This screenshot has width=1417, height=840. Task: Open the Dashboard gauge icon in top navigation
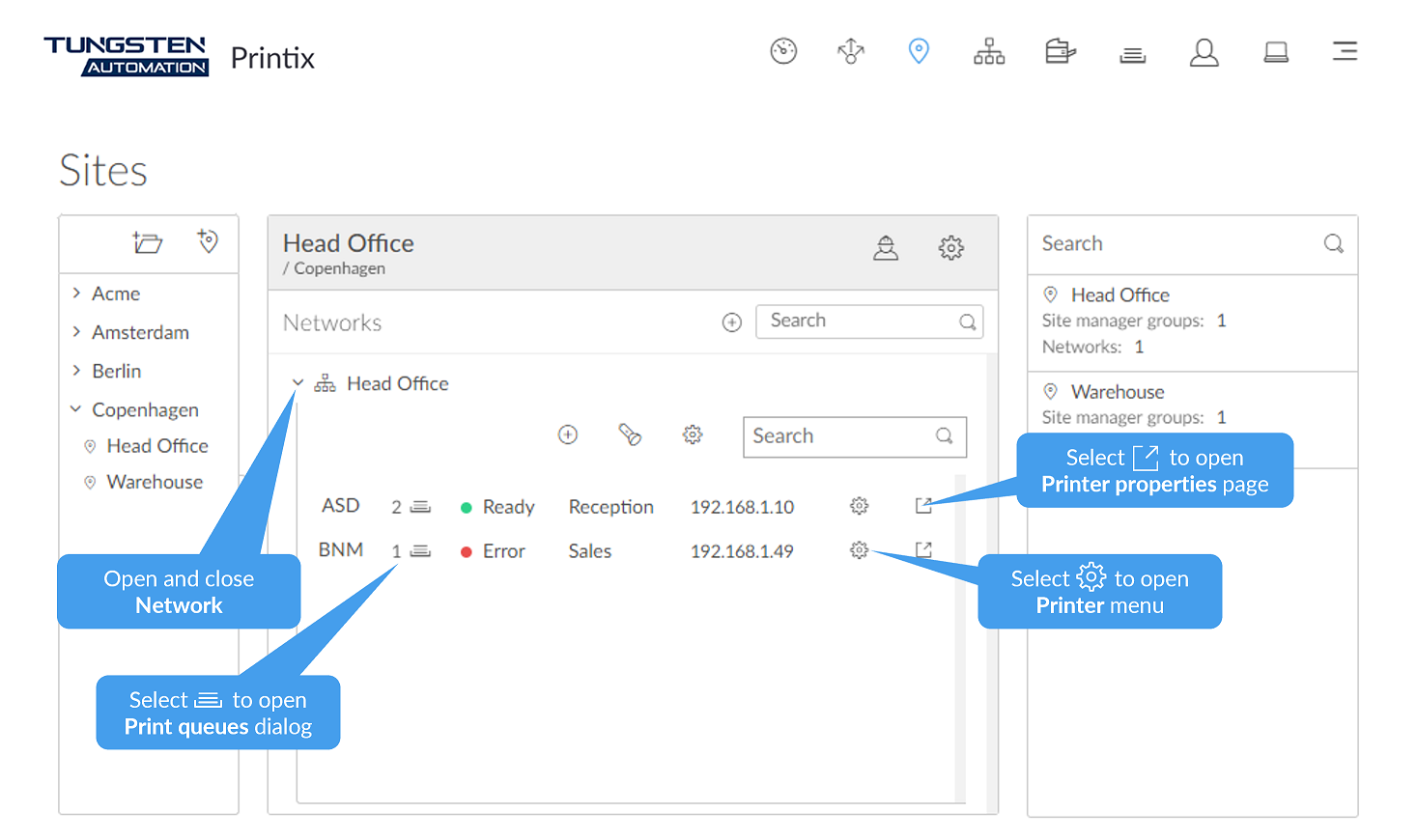[x=783, y=51]
